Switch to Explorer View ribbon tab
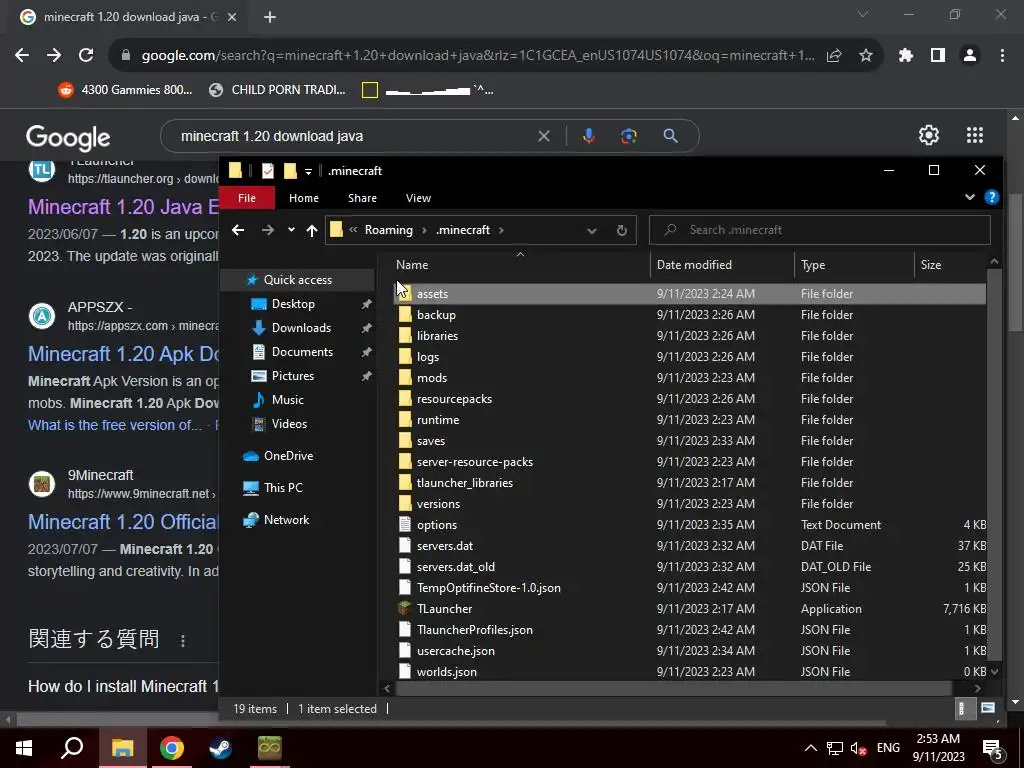Viewport: 1024px width, 768px height. pos(419,198)
